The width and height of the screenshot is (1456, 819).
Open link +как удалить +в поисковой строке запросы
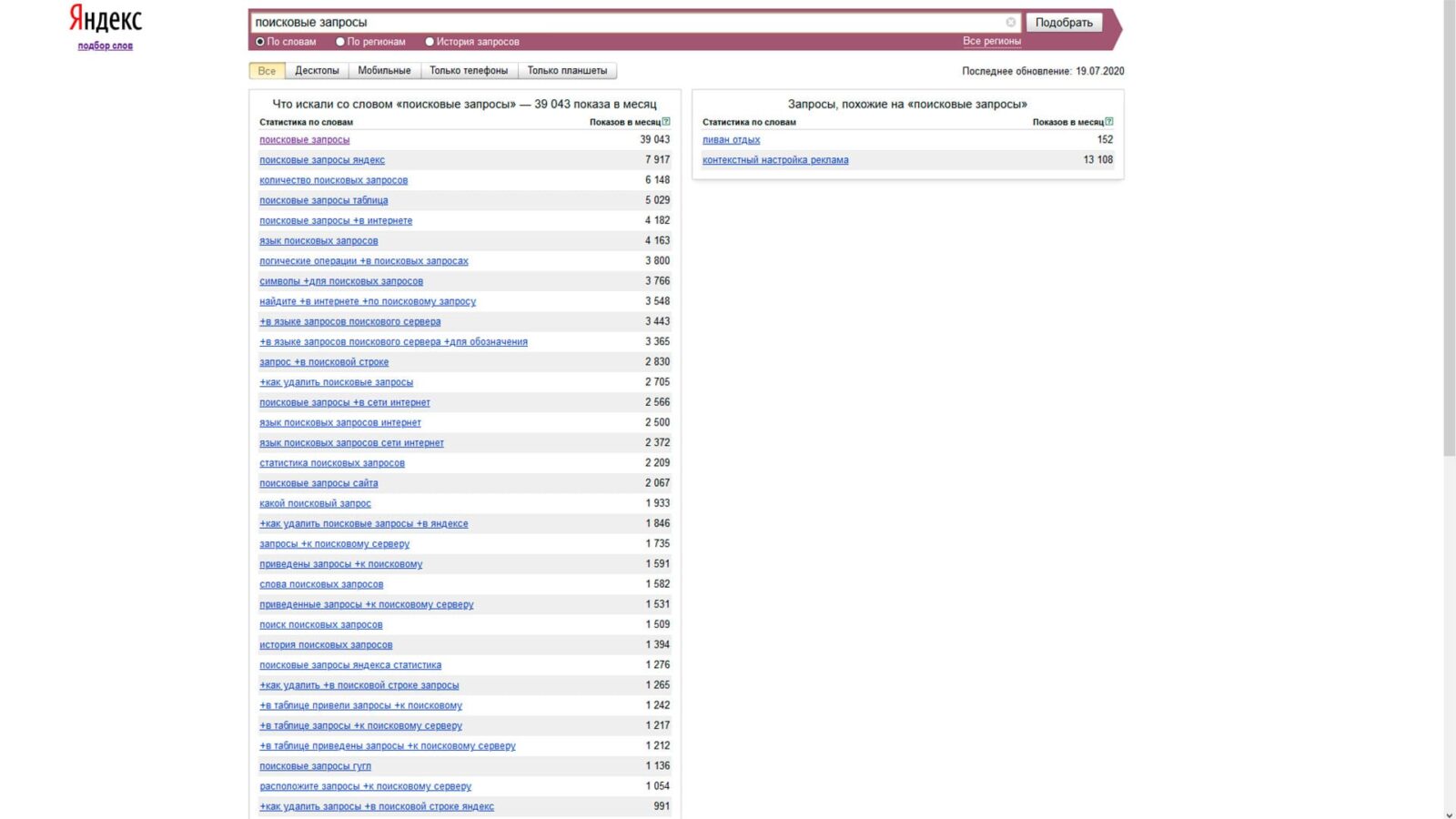click(359, 685)
